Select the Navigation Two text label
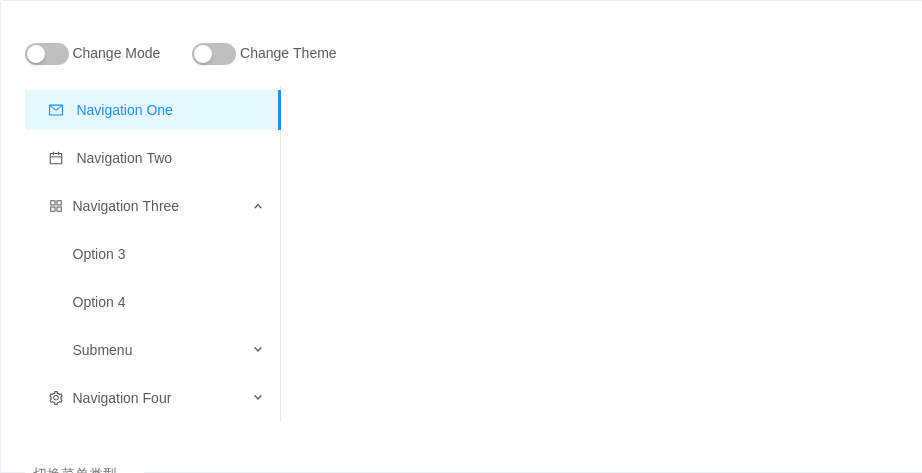922x473 pixels. tap(124, 158)
